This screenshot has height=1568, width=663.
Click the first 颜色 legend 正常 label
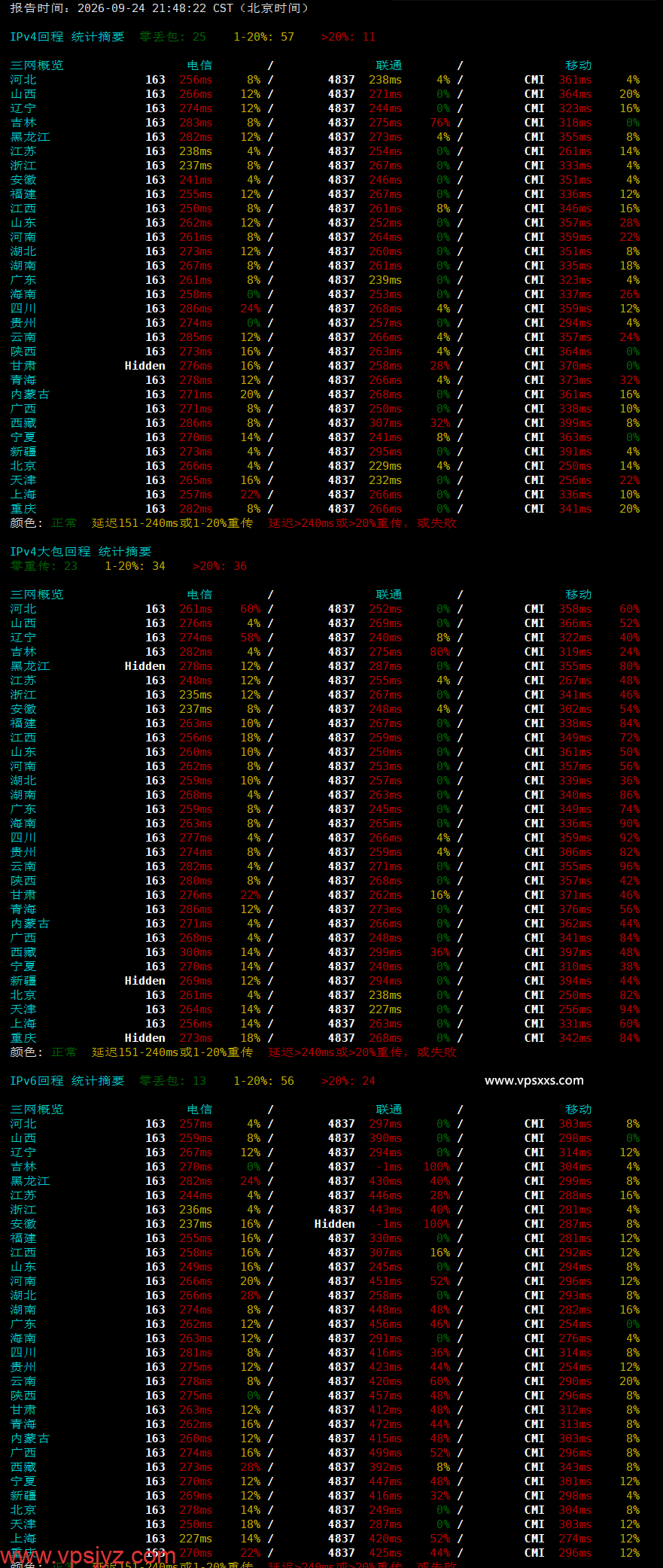[64, 523]
